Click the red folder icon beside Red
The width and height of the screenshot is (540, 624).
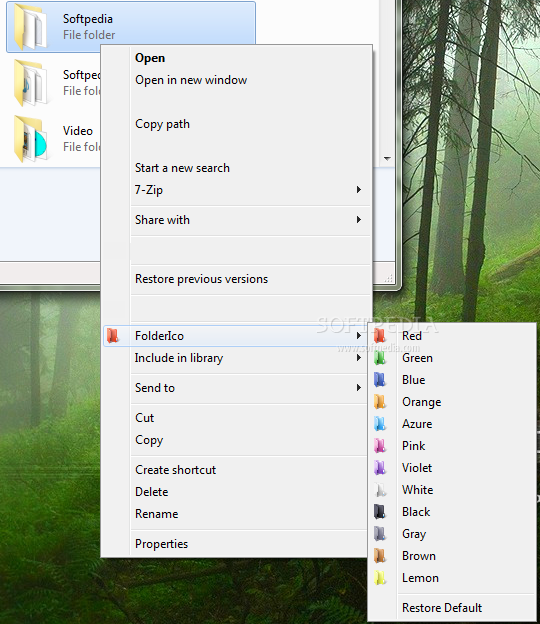380,335
